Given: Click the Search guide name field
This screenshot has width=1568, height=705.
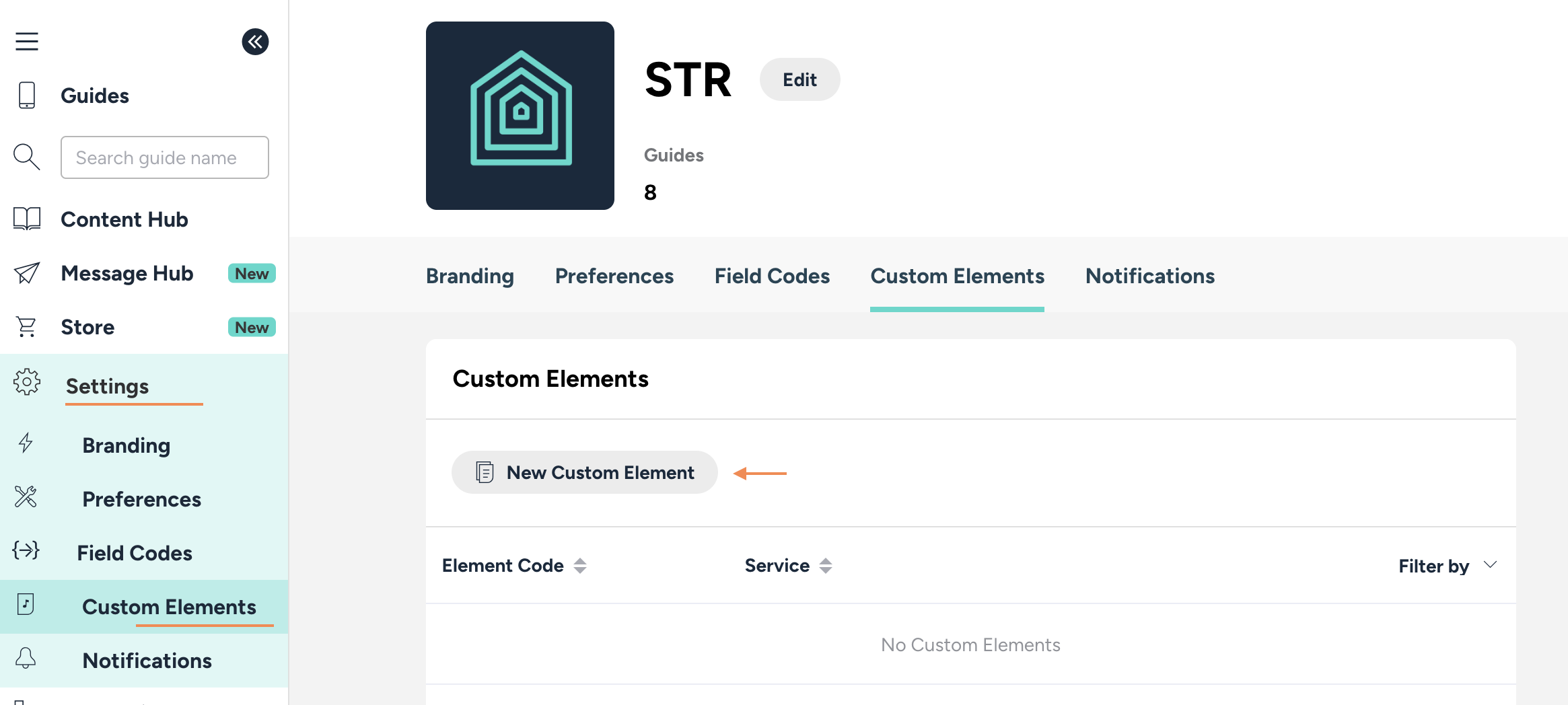Looking at the screenshot, I should [165, 157].
